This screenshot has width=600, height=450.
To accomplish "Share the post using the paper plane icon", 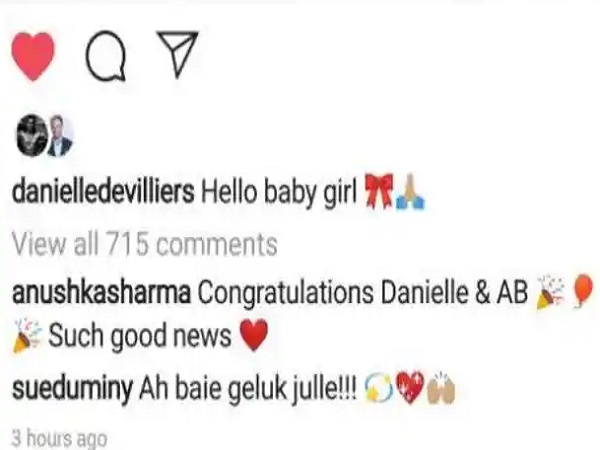I will click(178, 54).
